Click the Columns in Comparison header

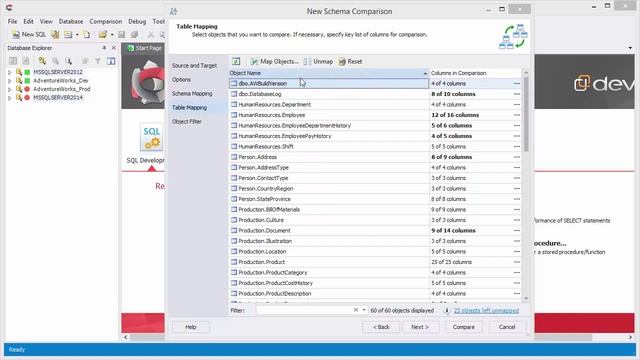click(476, 73)
